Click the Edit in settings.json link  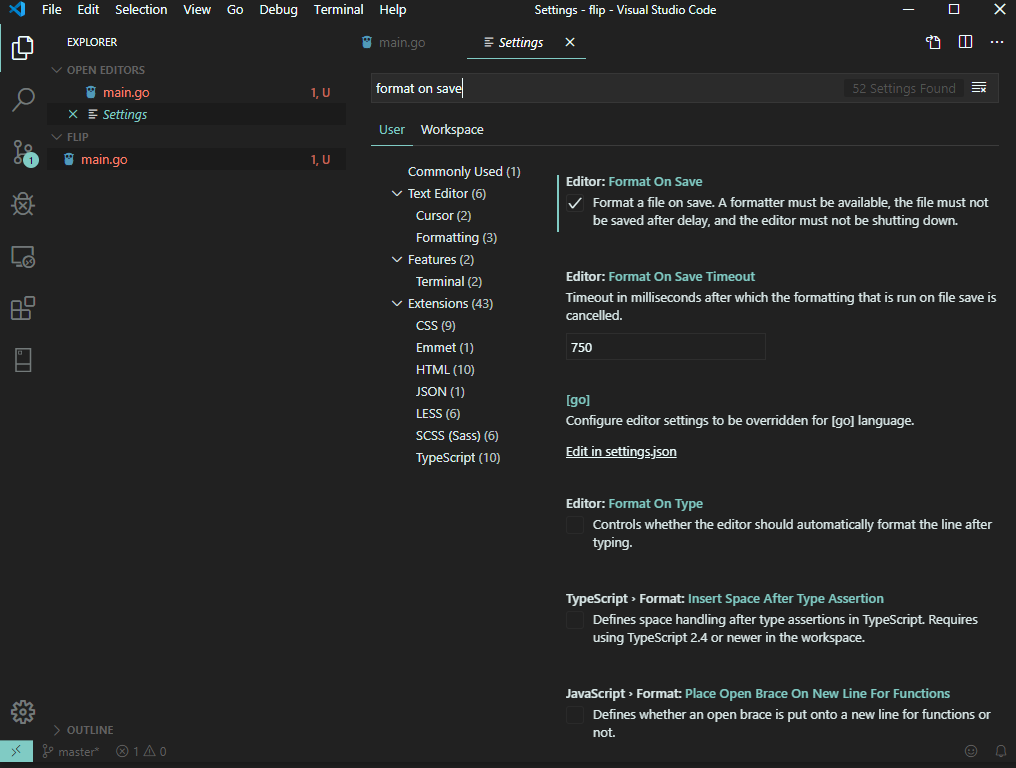tap(621, 451)
